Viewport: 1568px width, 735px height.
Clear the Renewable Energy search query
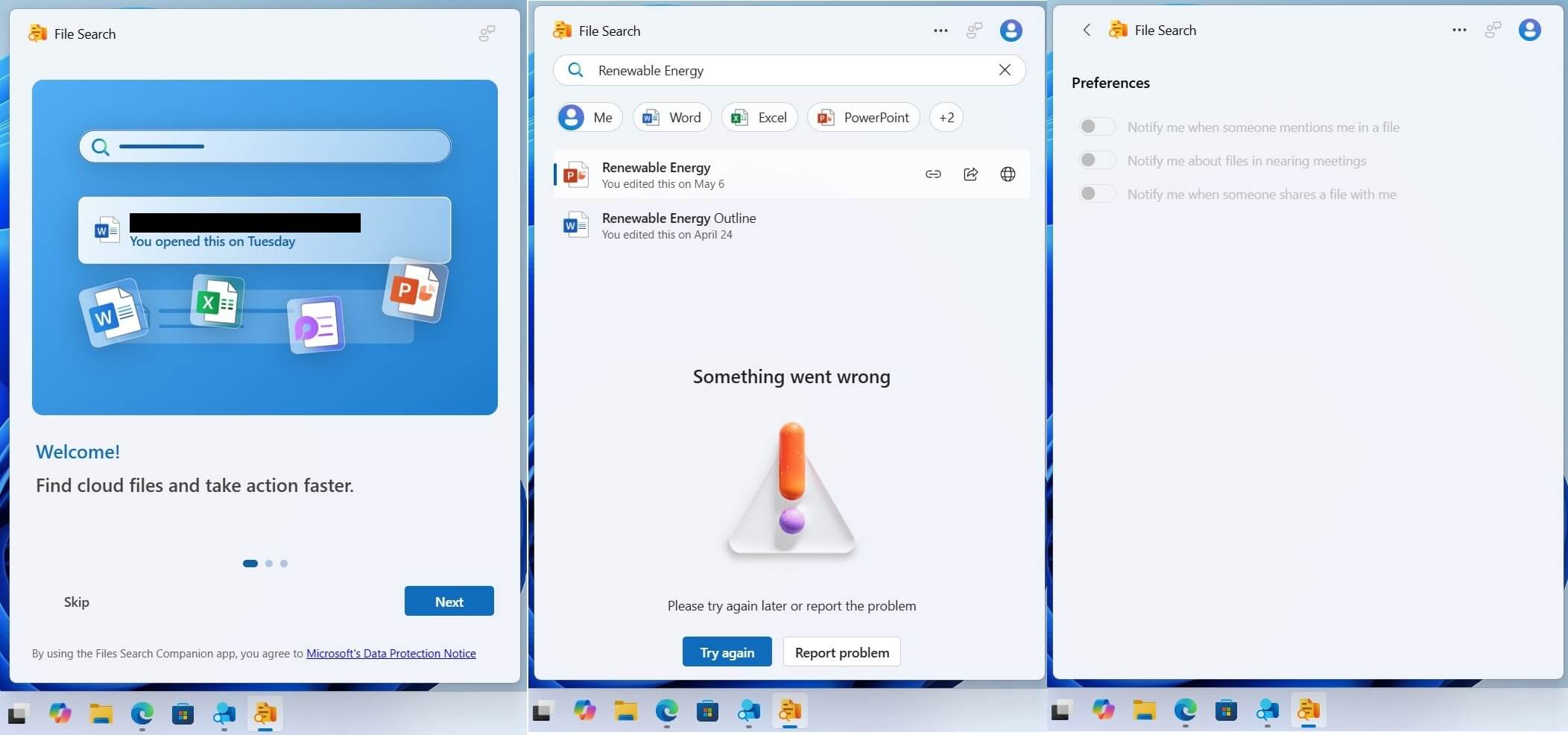click(x=1005, y=70)
